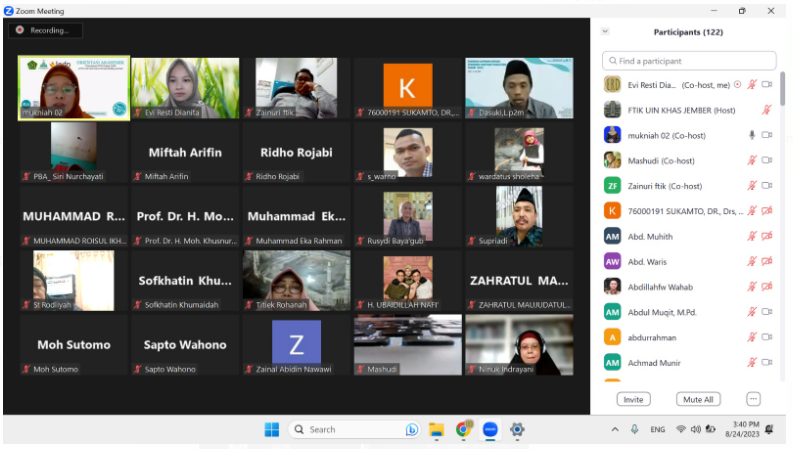Screen dimensions: 793x449
Task: Open the more options ellipsis button
Action: coord(753,399)
